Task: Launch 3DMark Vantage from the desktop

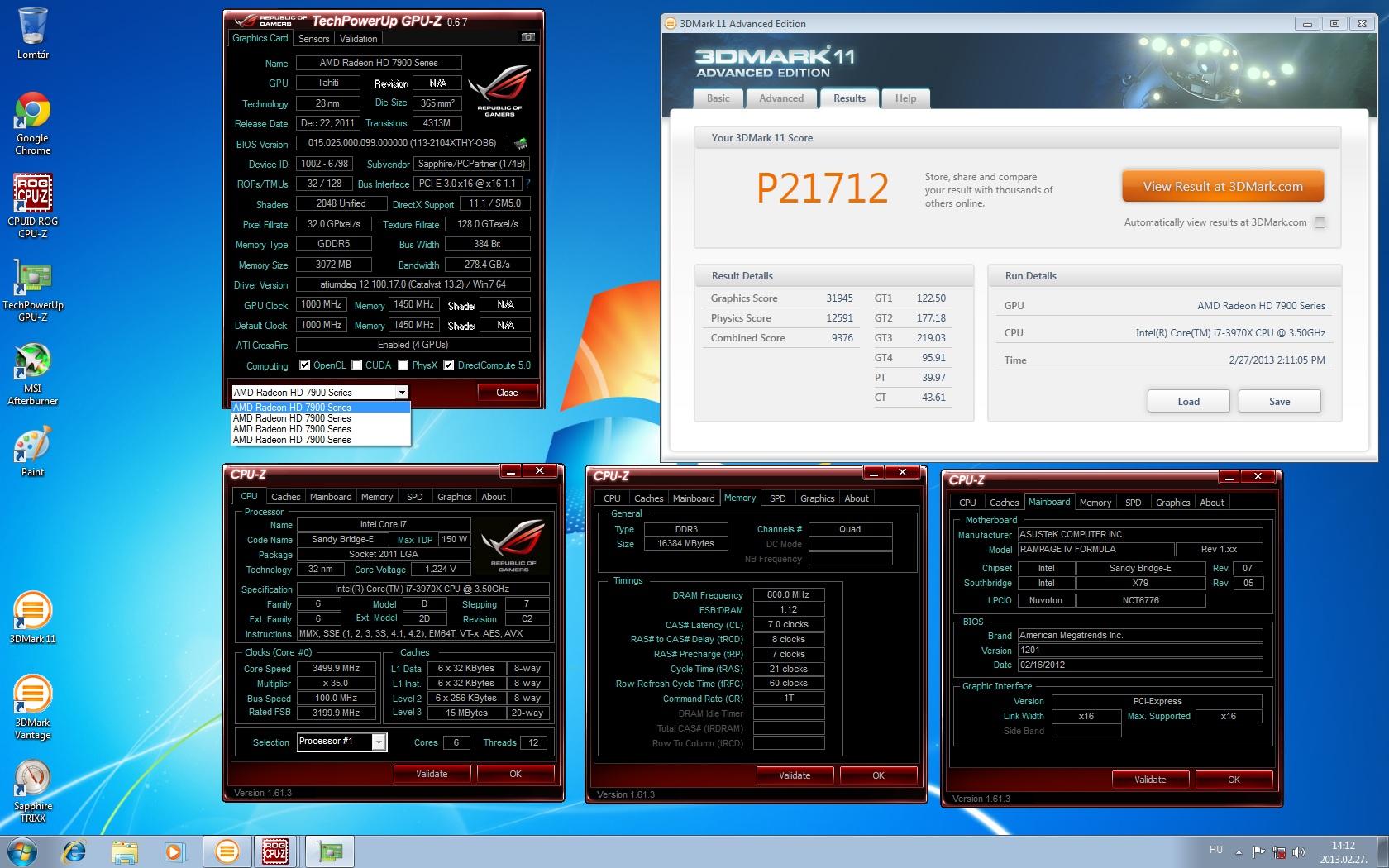Action: (x=33, y=707)
